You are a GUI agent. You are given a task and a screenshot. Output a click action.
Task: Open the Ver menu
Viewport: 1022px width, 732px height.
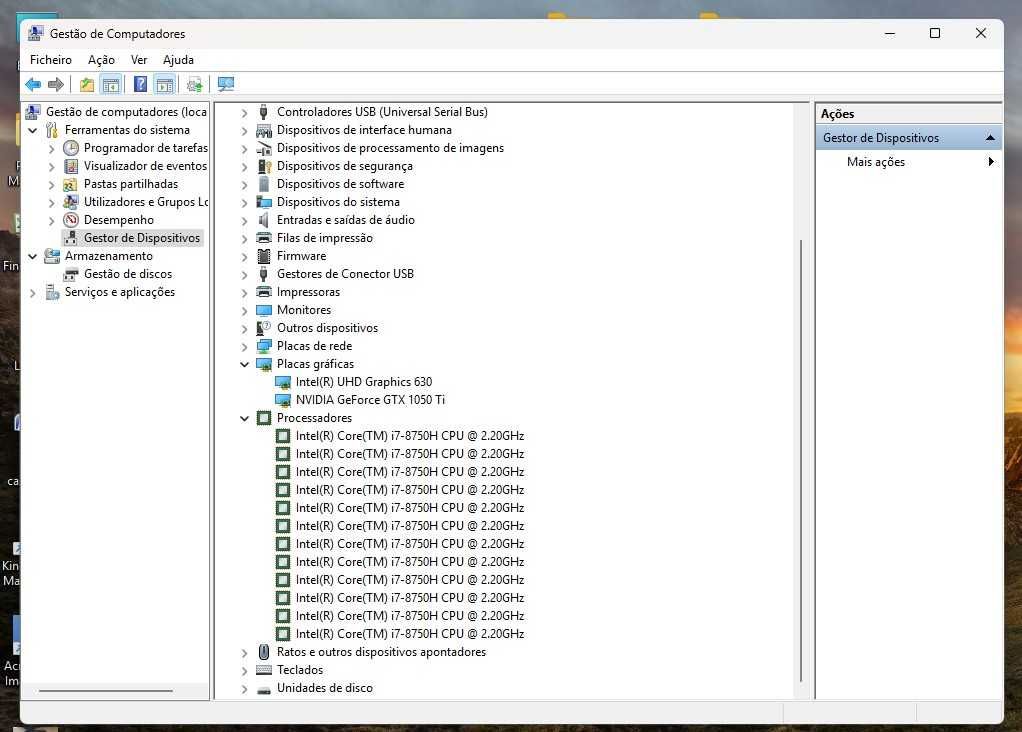[139, 60]
